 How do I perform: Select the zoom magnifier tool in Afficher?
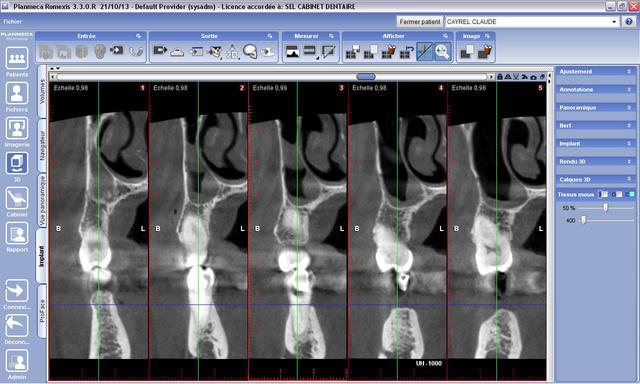(442, 52)
